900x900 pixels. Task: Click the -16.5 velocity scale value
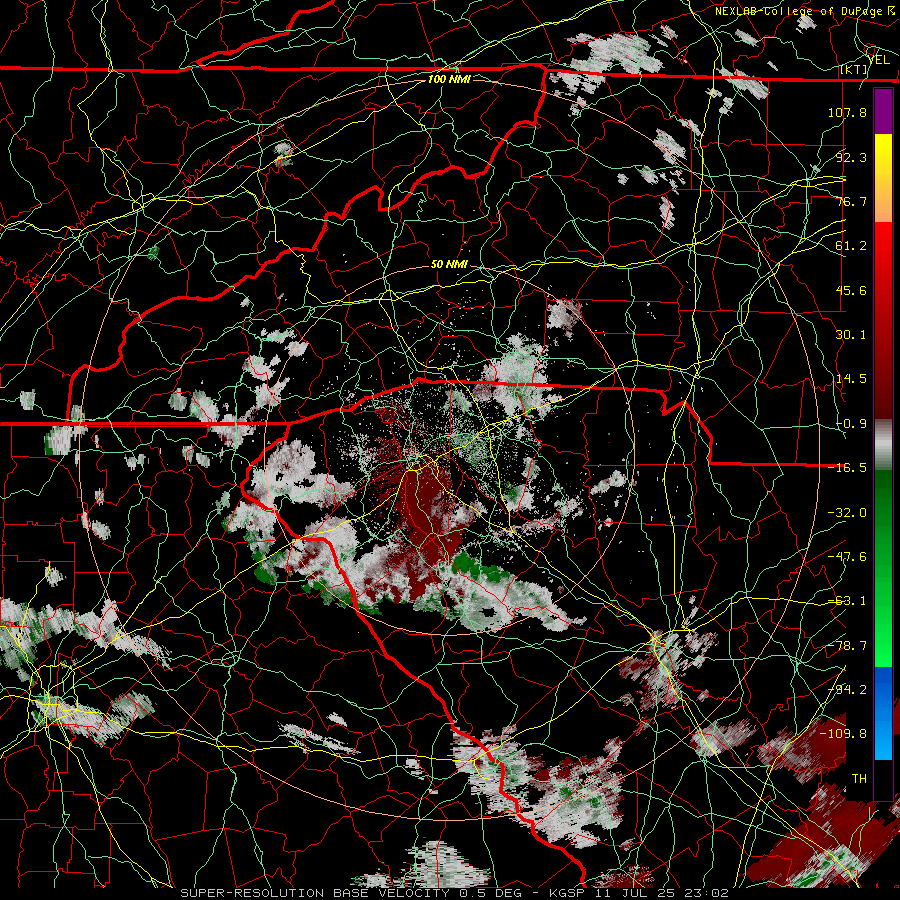point(847,468)
